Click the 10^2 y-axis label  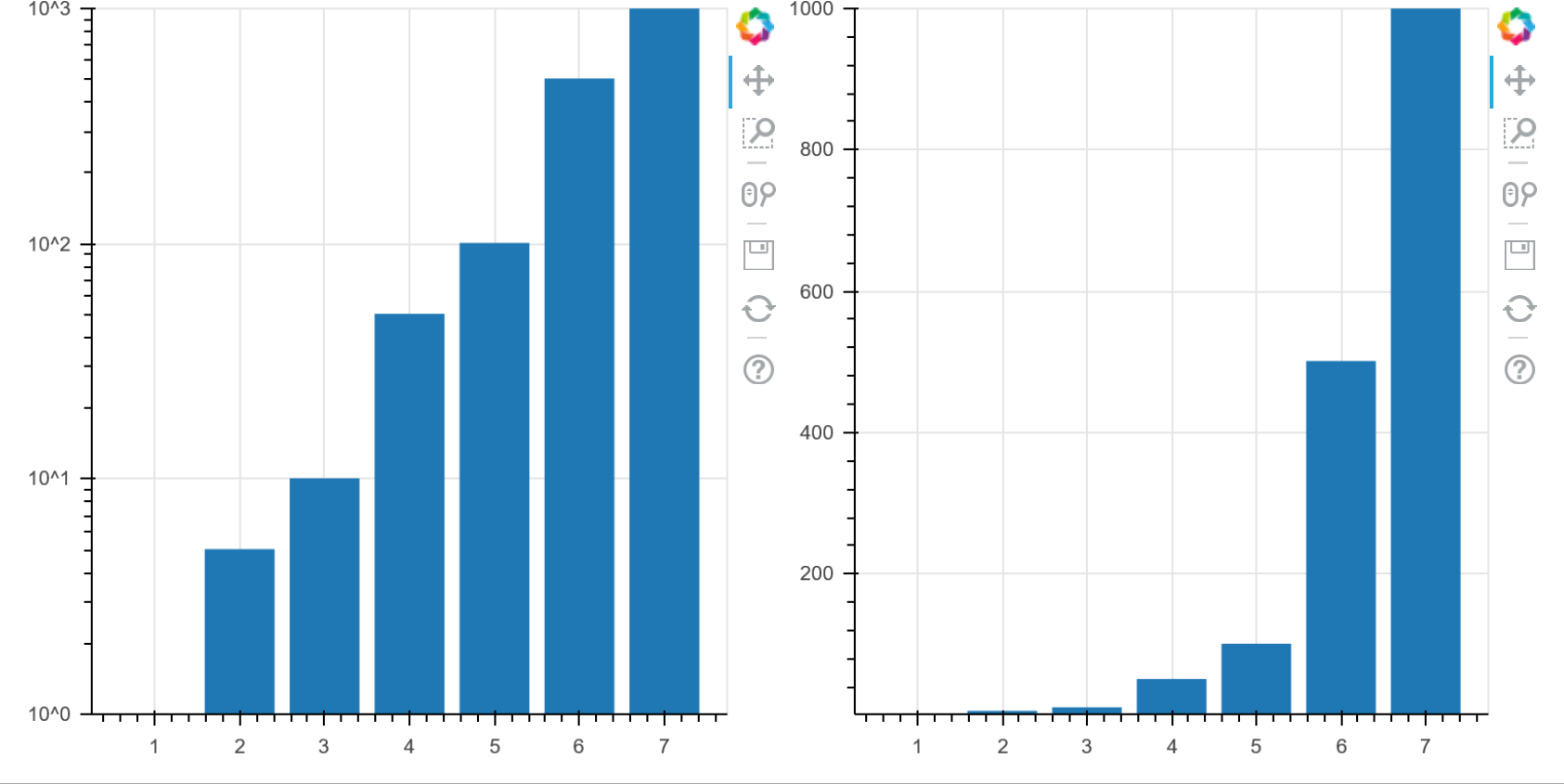click(49, 244)
